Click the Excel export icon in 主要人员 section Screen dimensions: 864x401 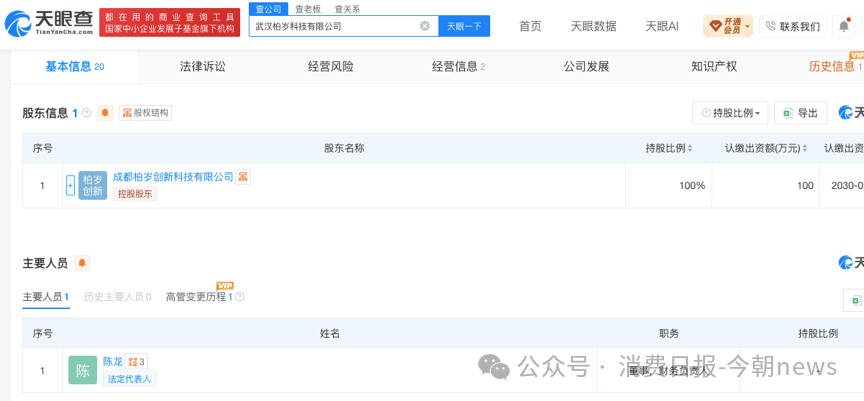[x=856, y=300]
